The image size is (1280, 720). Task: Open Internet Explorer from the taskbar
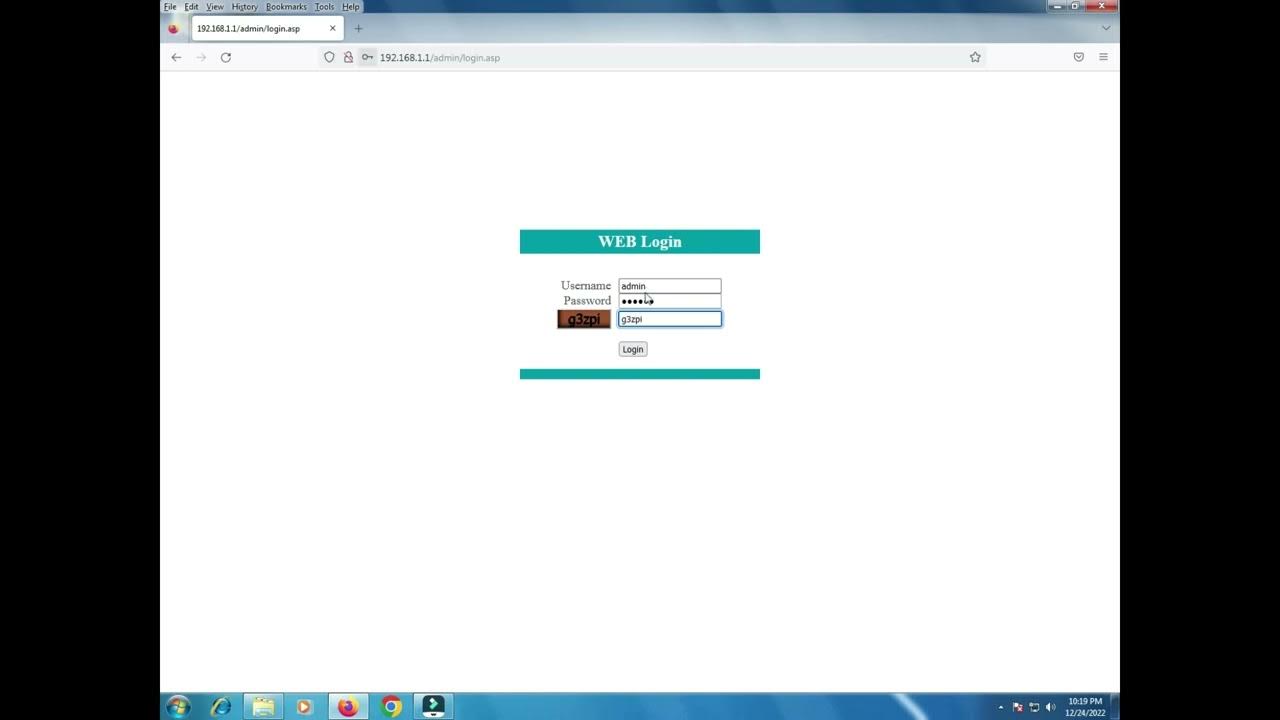(x=221, y=707)
